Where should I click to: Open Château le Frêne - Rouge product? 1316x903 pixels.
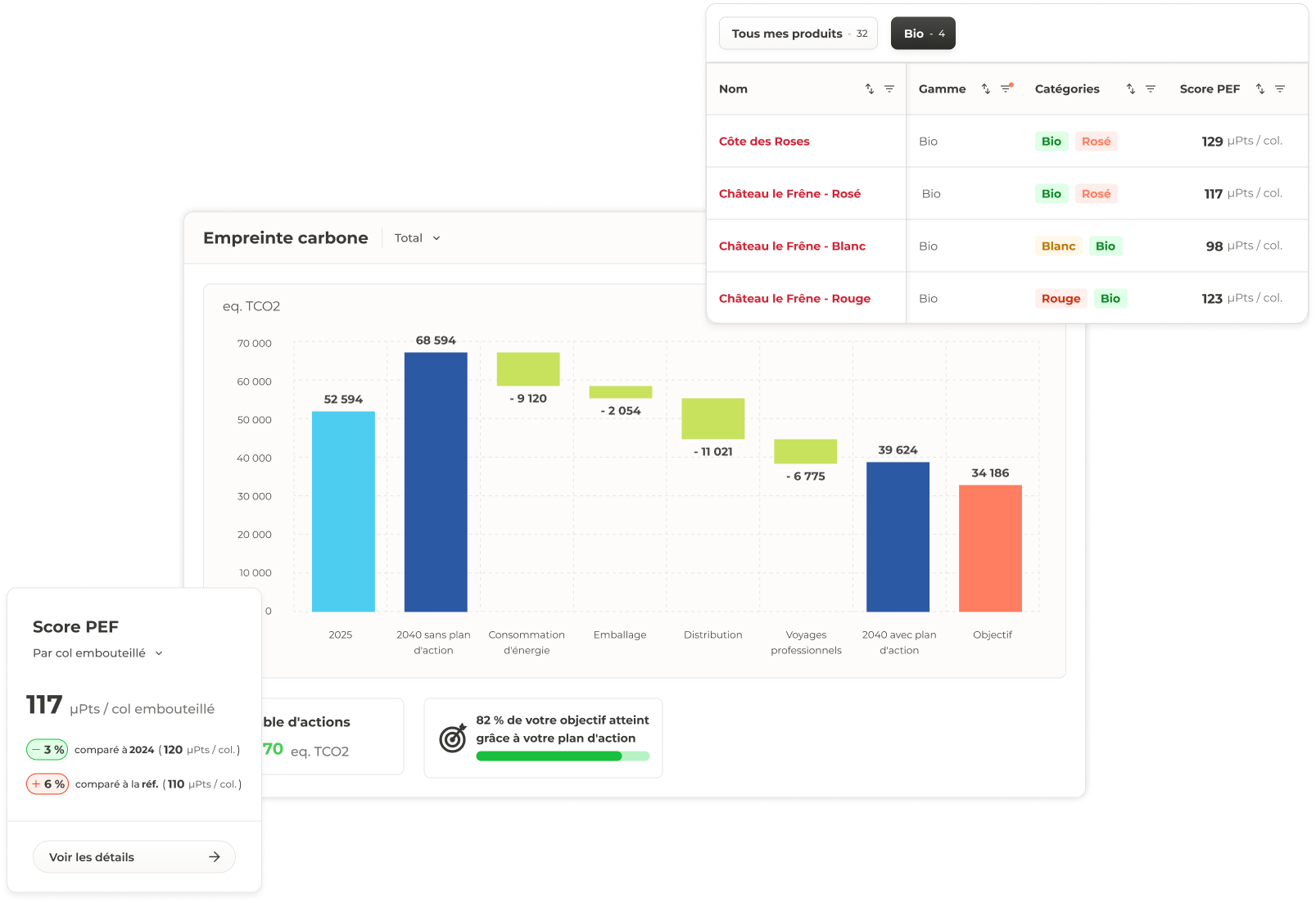pyautogui.click(x=794, y=299)
